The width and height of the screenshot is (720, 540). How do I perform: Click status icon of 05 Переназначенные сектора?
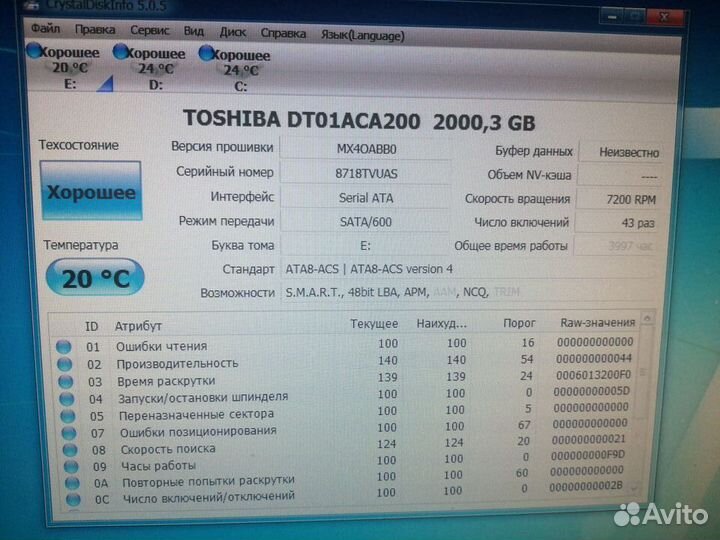pos(68,416)
